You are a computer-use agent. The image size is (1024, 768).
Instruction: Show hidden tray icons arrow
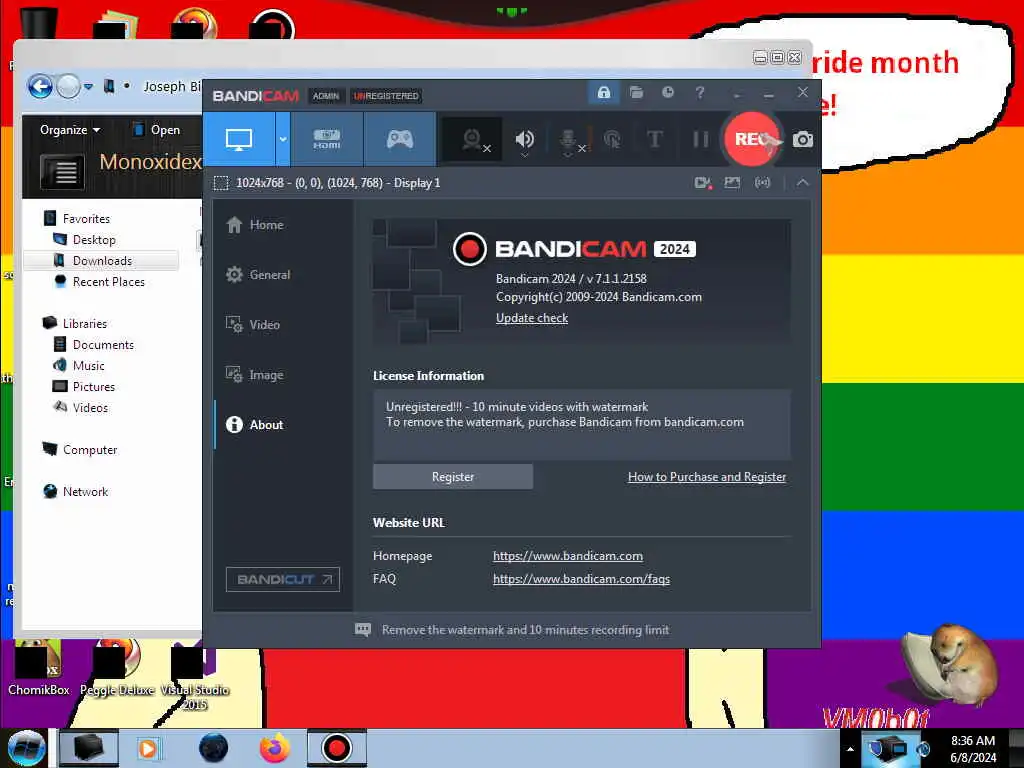[850, 750]
